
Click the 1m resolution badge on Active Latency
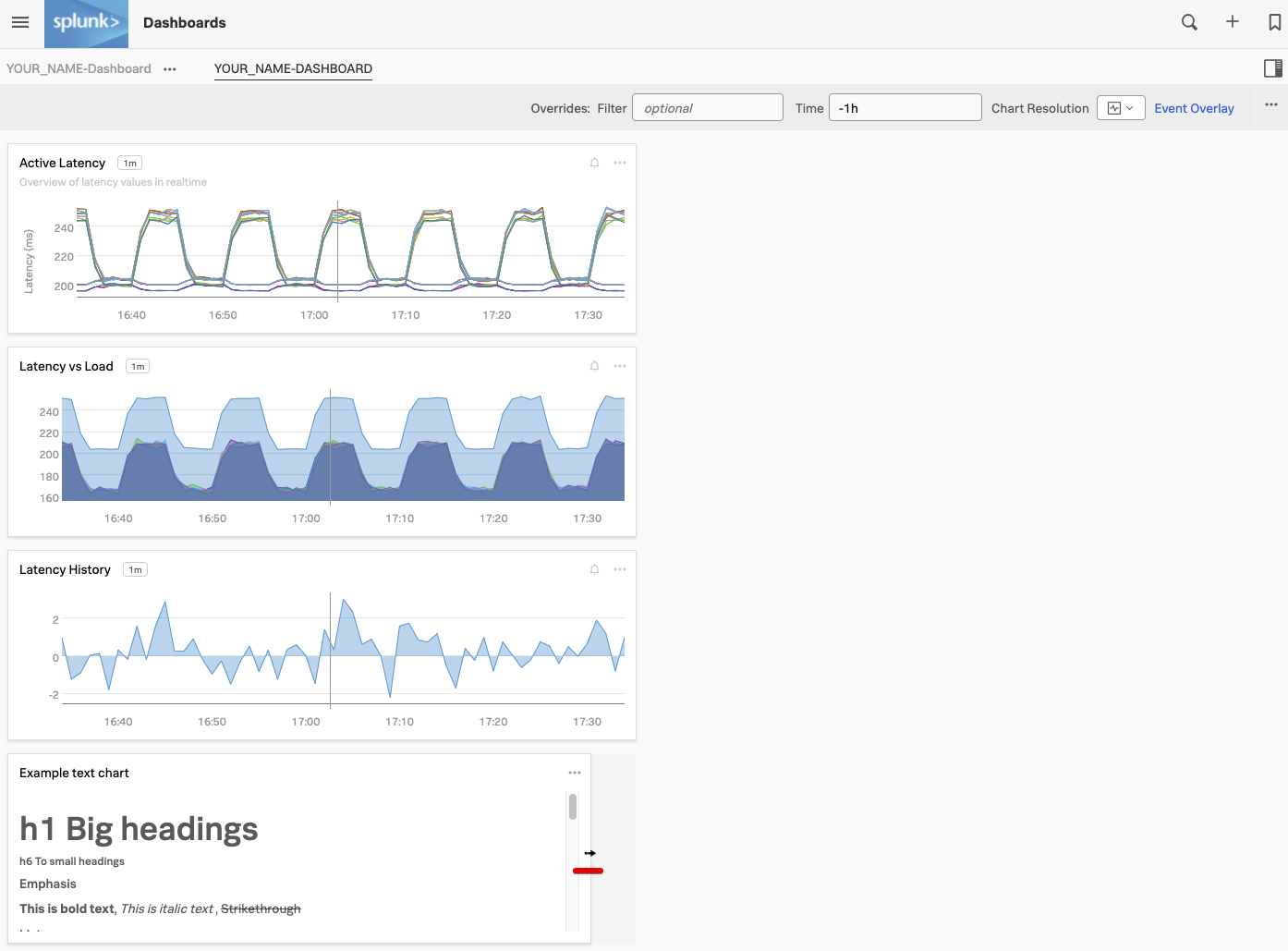tap(130, 164)
